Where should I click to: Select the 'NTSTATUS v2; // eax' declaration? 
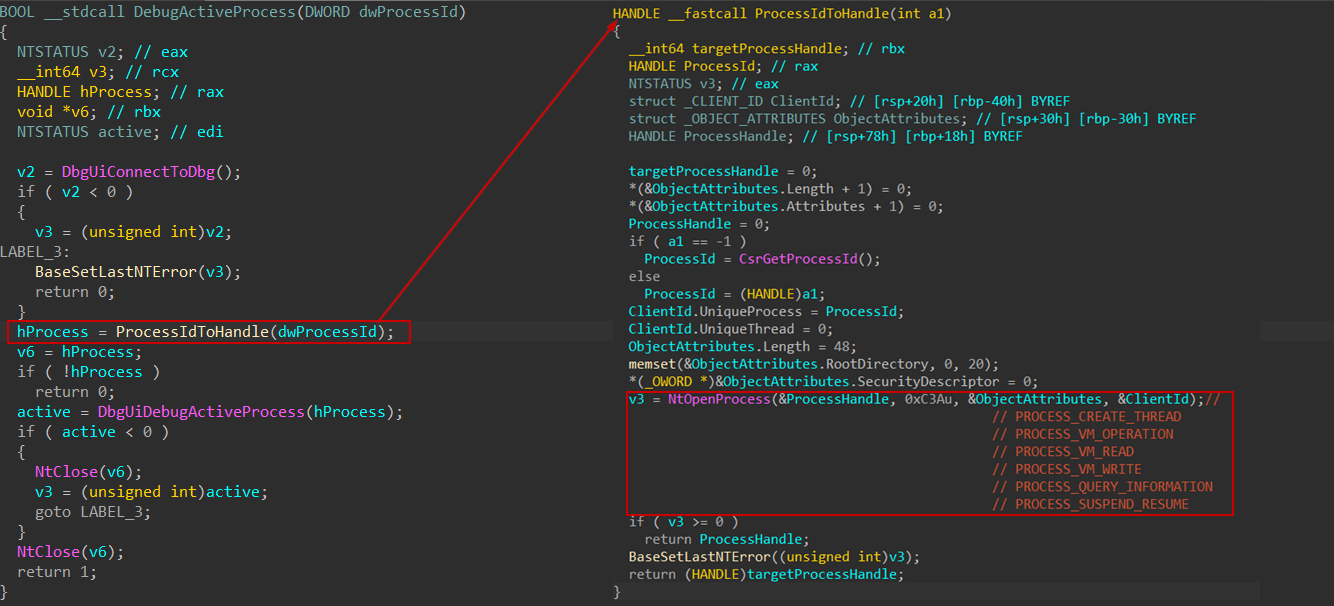(102, 52)
